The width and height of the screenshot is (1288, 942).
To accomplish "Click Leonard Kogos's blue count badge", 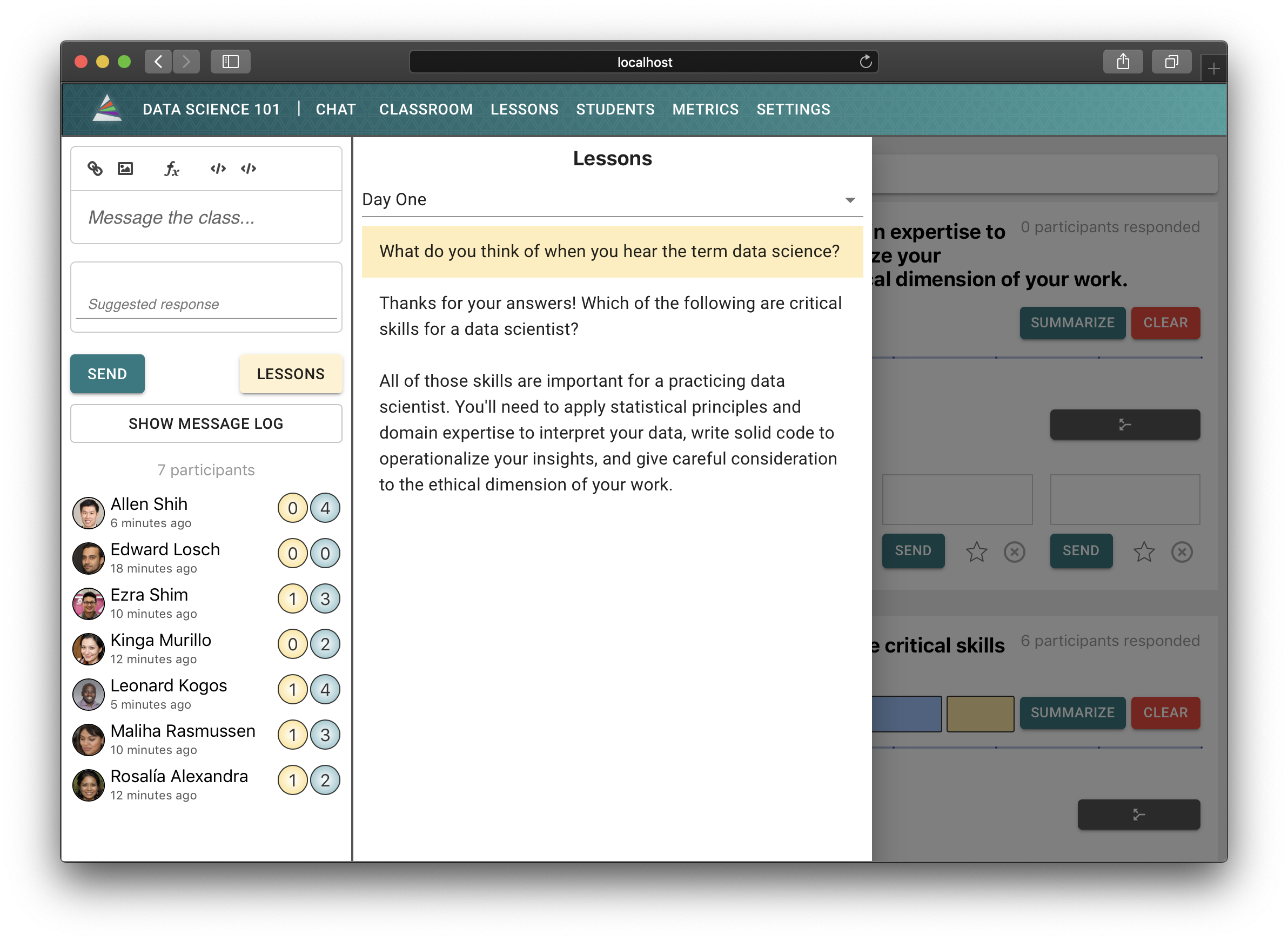I will [x=325, y=689].
